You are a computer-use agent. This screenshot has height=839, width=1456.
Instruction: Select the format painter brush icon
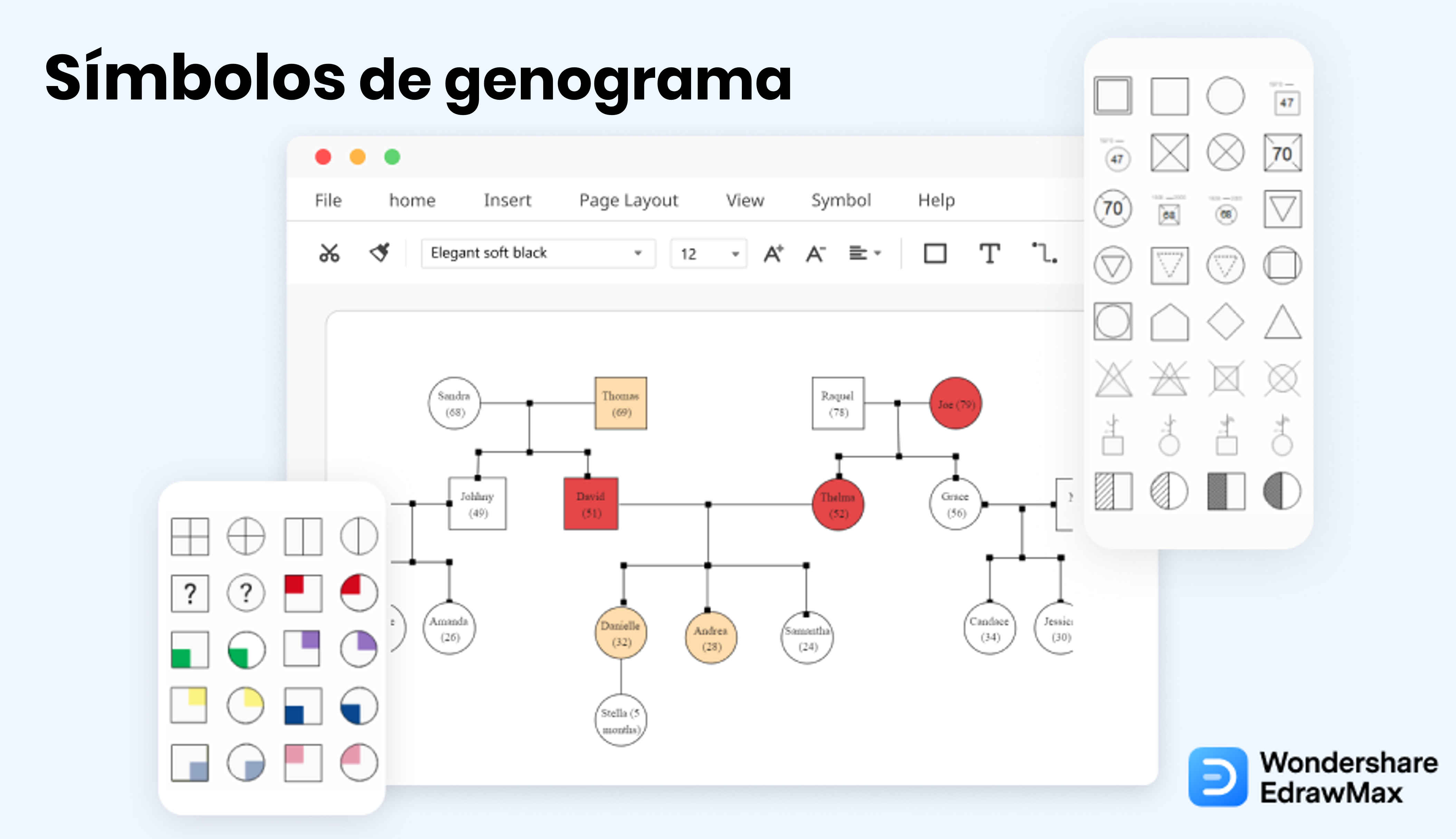tap(380, 252)
